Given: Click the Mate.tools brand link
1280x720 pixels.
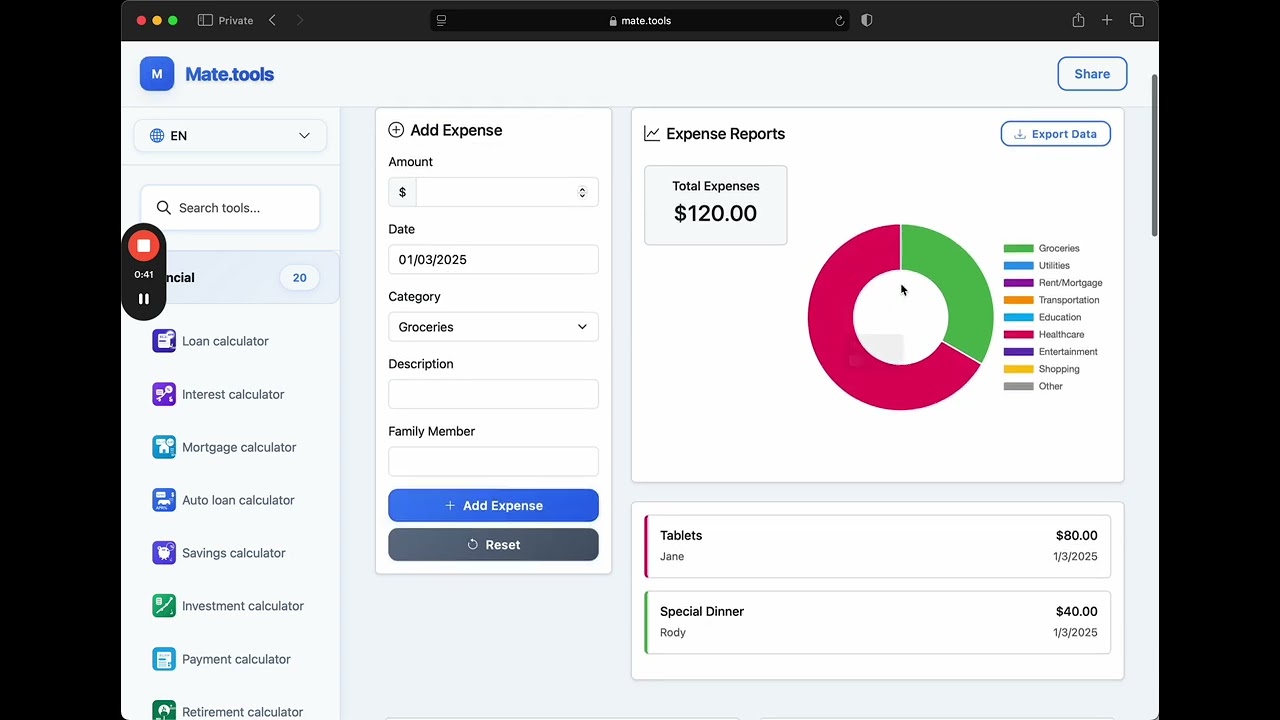Looking at the screenshot, I should pyautogui.click(x=229, y=74).
